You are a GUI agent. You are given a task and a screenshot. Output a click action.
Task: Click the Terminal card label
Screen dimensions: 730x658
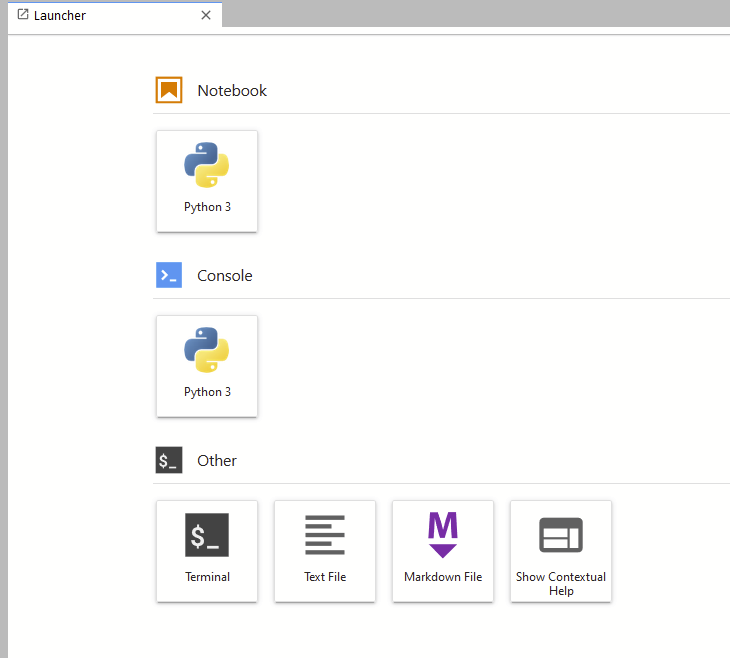207,577
